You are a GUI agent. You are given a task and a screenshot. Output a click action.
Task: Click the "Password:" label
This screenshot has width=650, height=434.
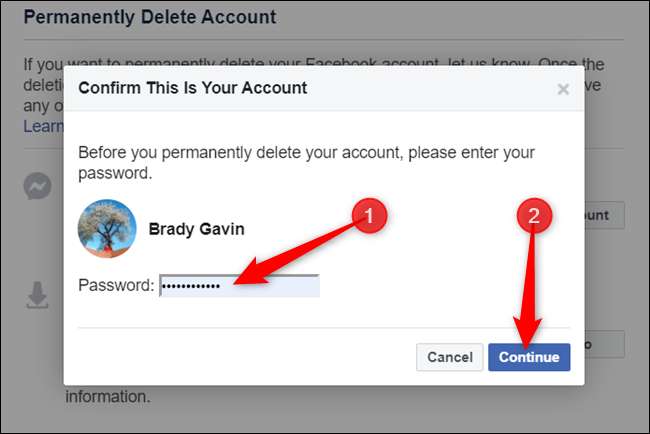116,286
